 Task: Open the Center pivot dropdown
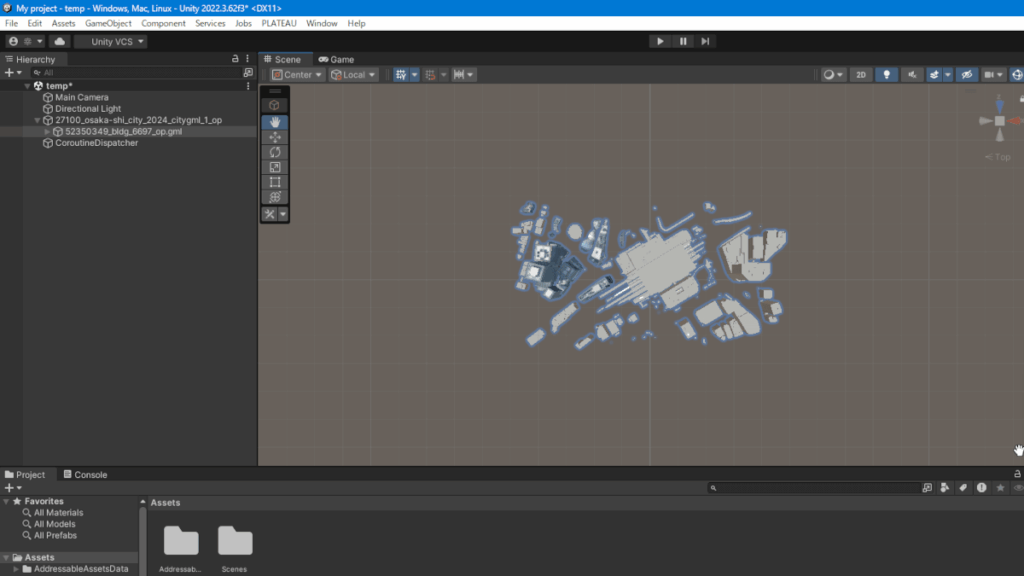click(297, 75)
